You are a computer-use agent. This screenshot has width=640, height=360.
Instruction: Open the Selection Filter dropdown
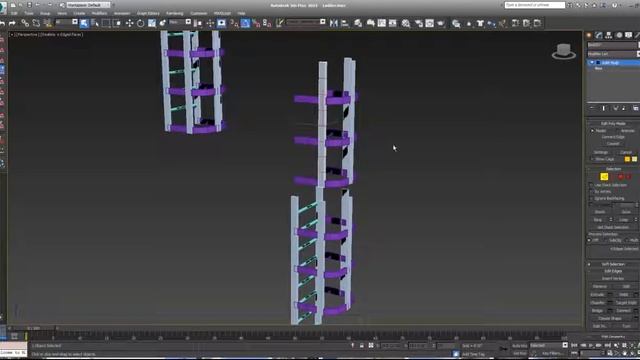67,22
